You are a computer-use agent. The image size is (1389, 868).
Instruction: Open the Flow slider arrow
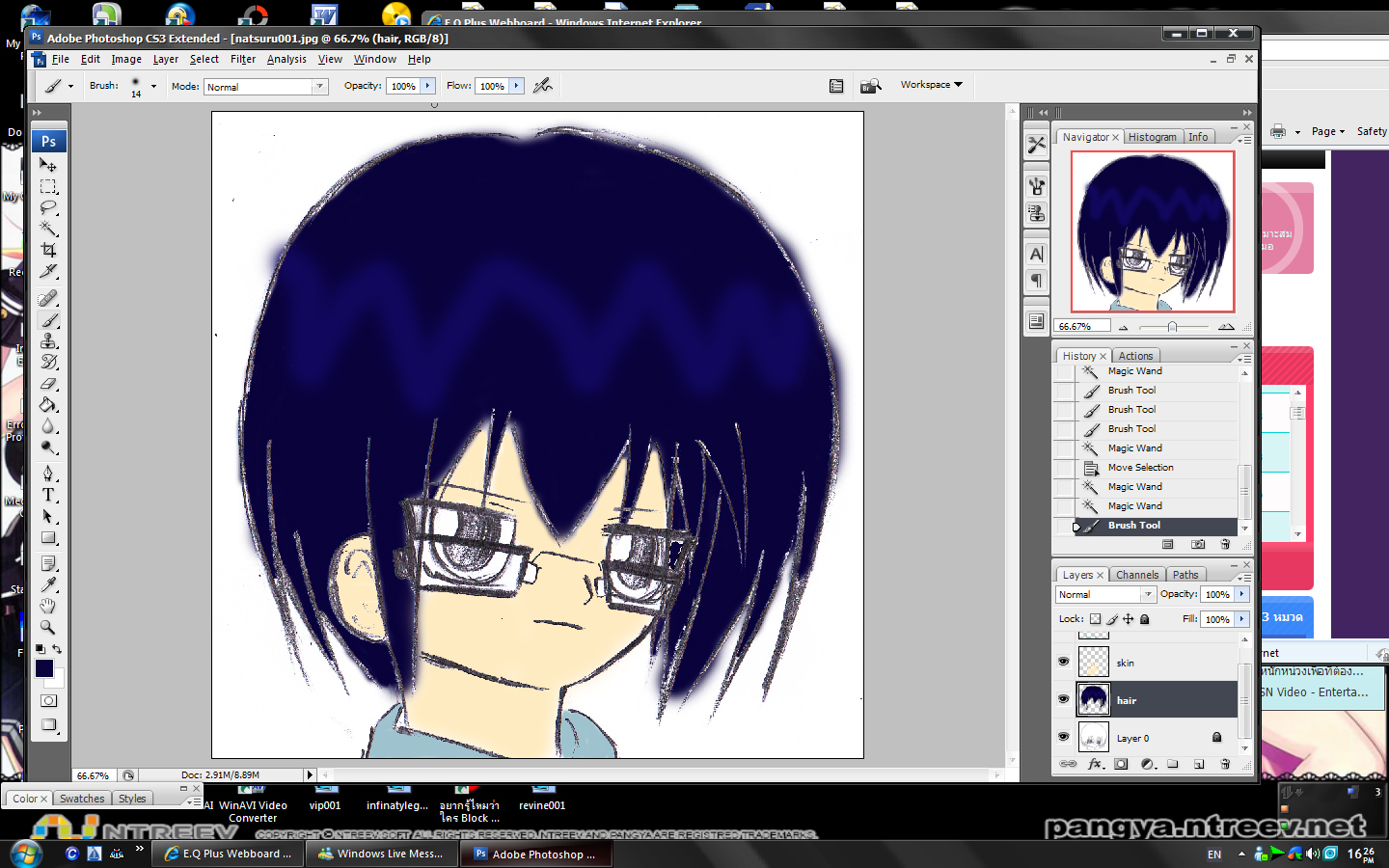tap(517, 86)
